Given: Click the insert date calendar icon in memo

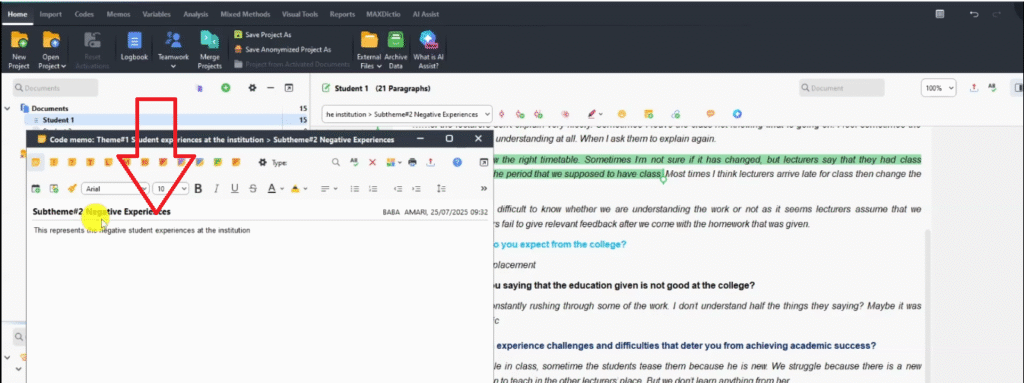Looking at the screenshot, I should pos(36,189).
